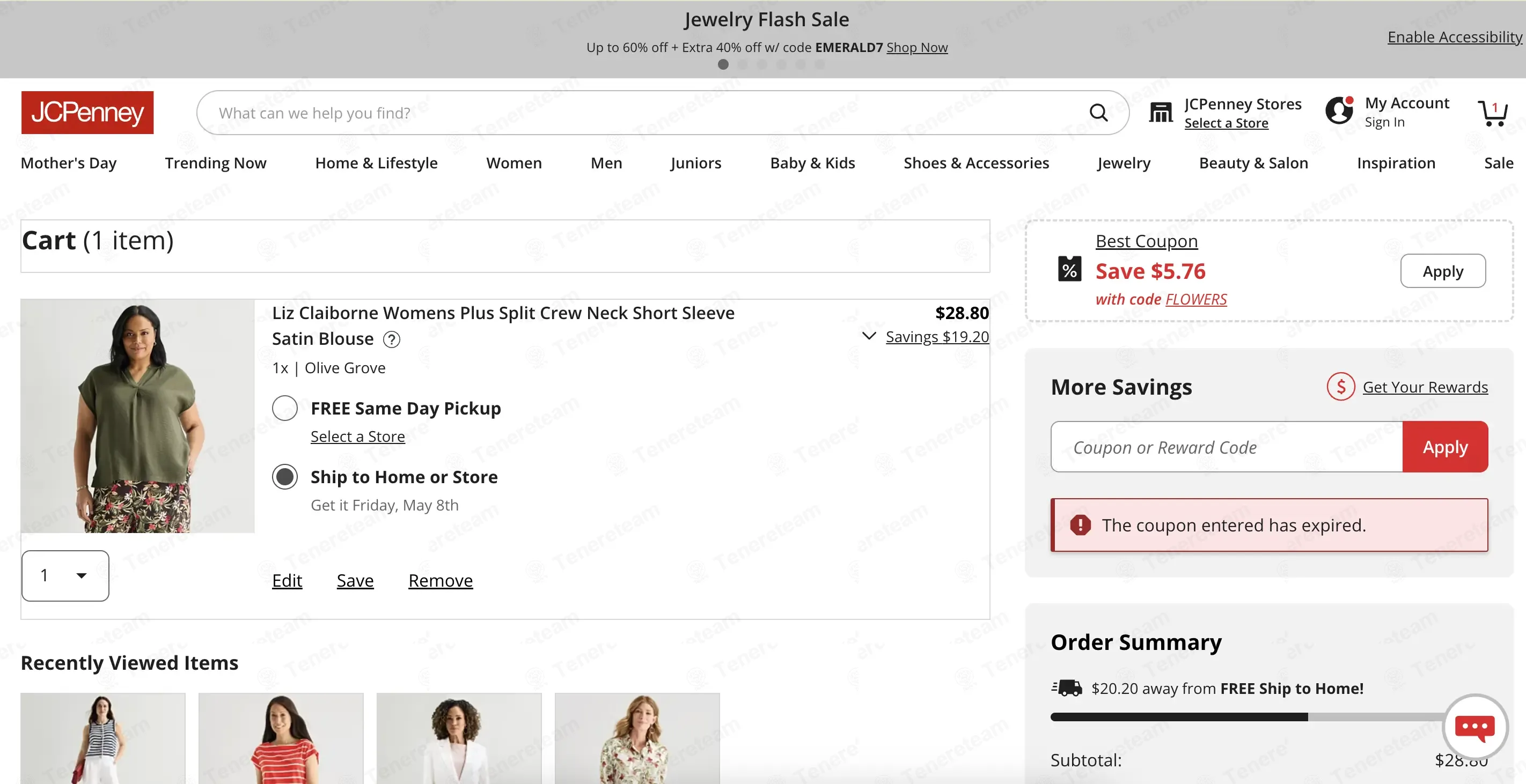The width and height of the screenshot is (1526, 784).
Task: Select FREE Same Day Pickup radio button
Action: pos(284,408)
